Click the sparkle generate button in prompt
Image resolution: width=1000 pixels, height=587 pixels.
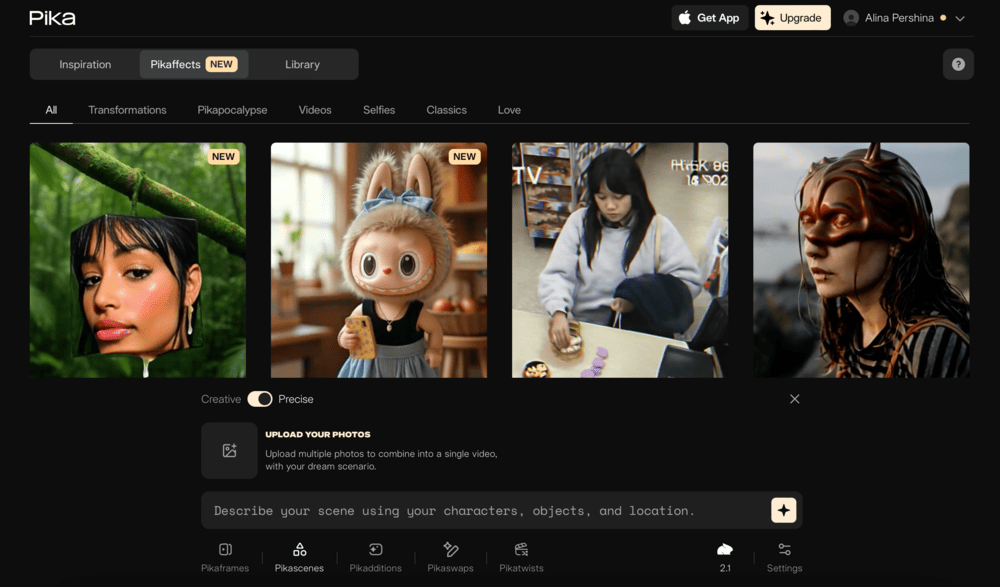(783, 510)
